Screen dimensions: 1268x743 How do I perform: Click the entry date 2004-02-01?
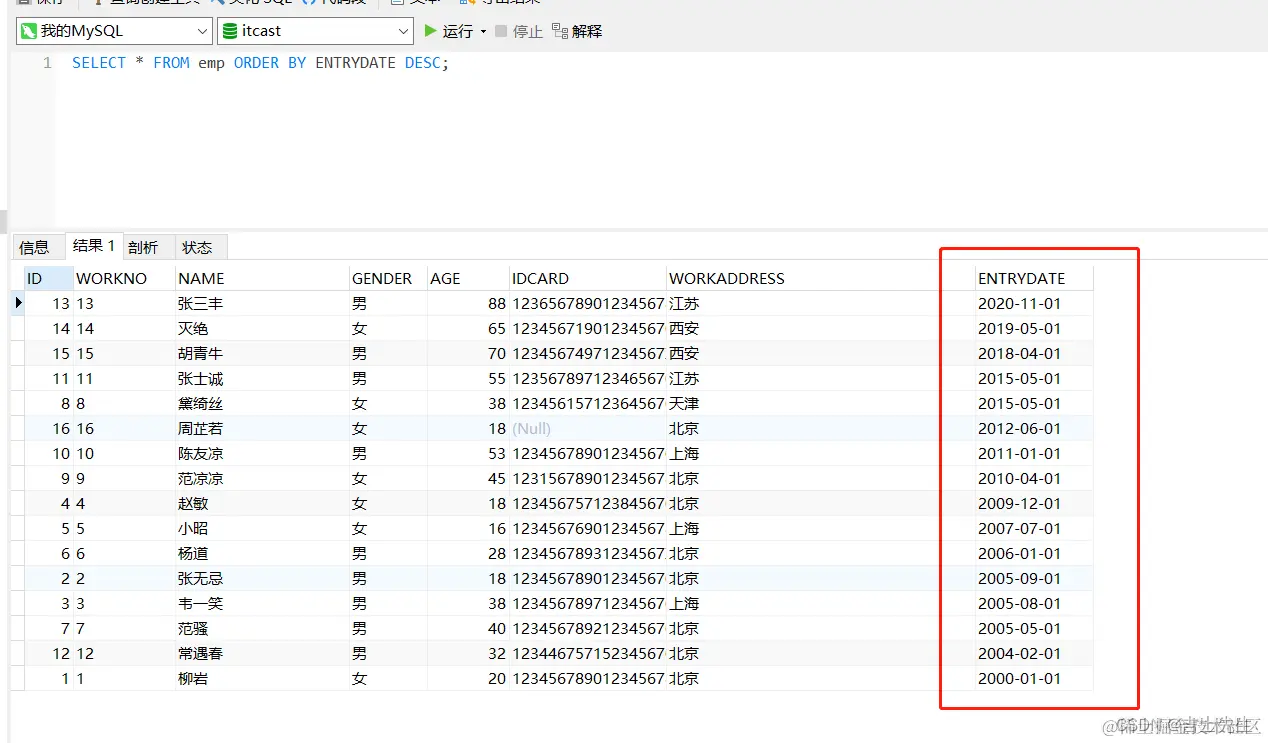pyautogui.click(x=1034, y=653)
